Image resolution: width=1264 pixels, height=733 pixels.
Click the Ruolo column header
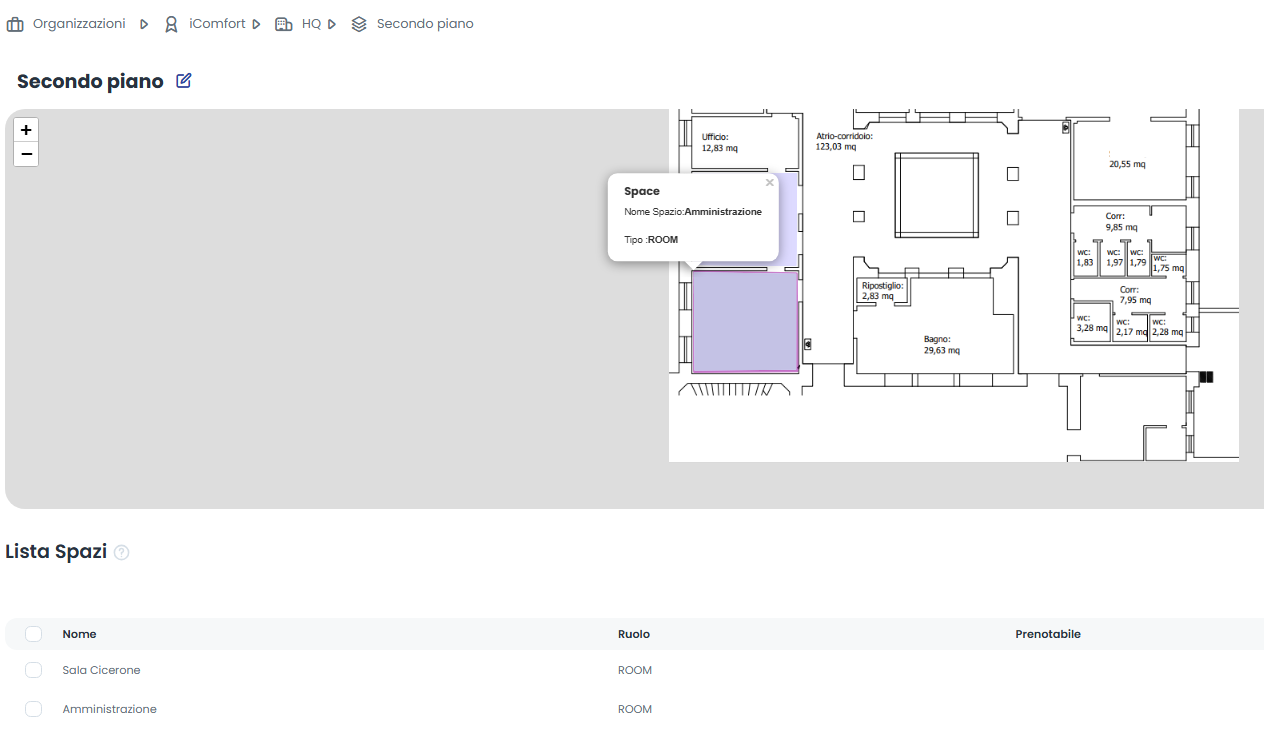click(x=635, y=633)
